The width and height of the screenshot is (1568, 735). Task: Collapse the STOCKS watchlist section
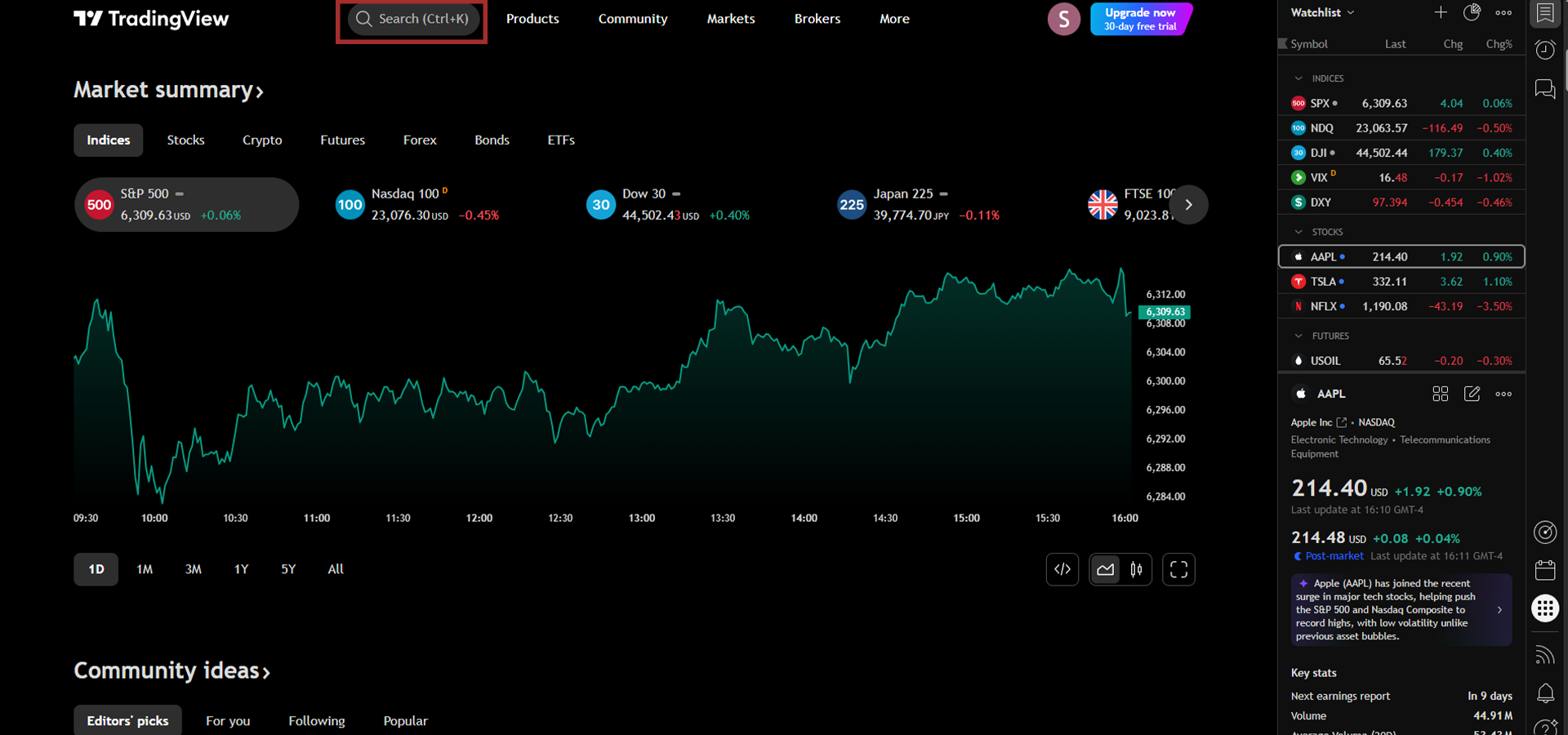pyautogui.click(x=1298, y=232)
